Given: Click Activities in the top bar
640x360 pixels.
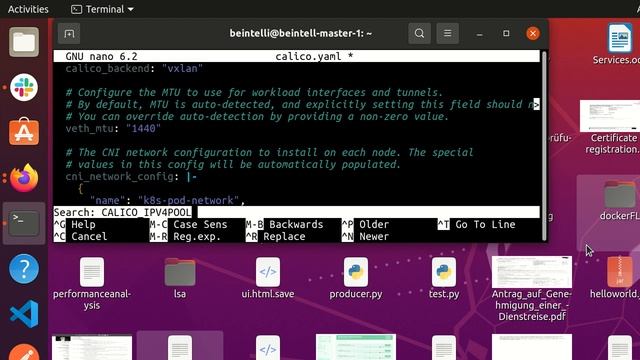Looking at the screenshot, I should pos(28,9).
